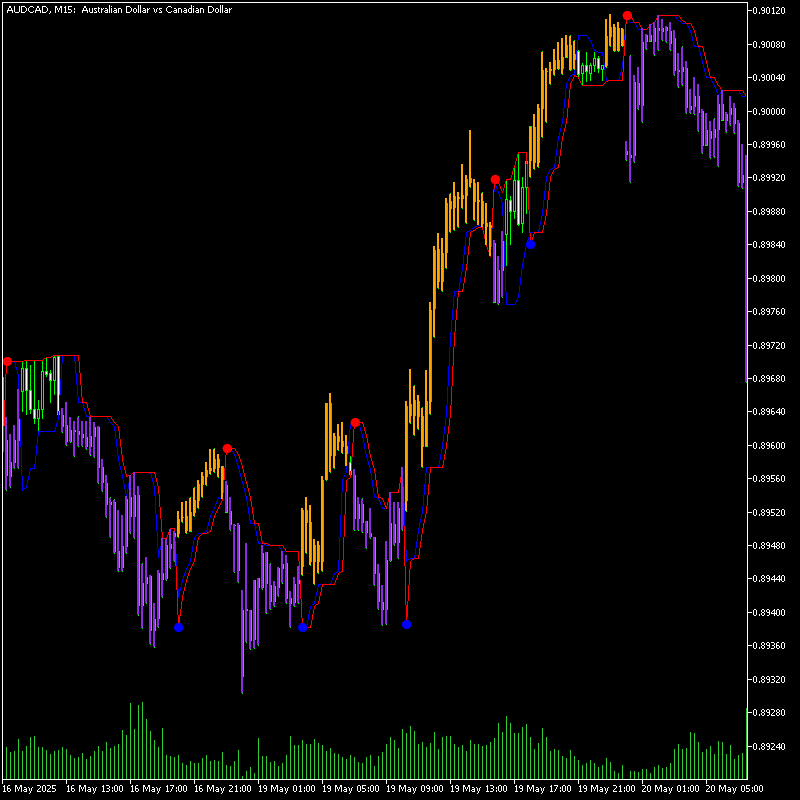800x800 pixels.
Task: Click the blue signal dot near 0.89840 level
Action: (x=531, y=244)
